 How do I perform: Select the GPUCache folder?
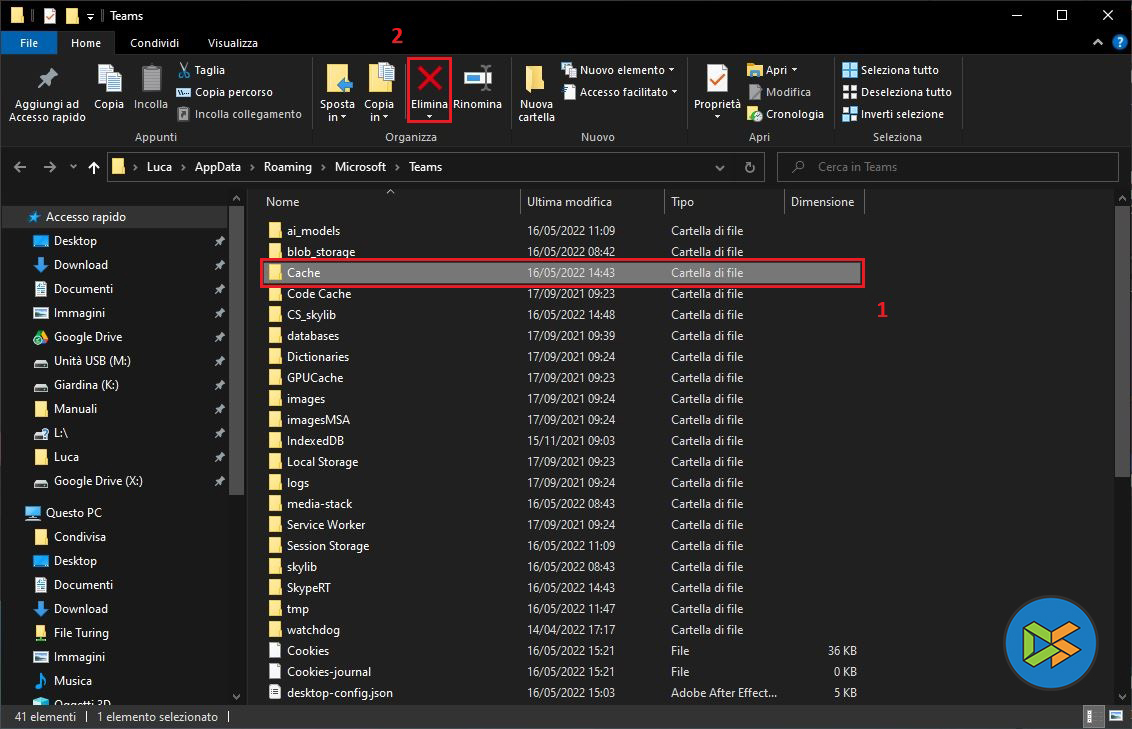pyautogui.click(x=315, y=378)
